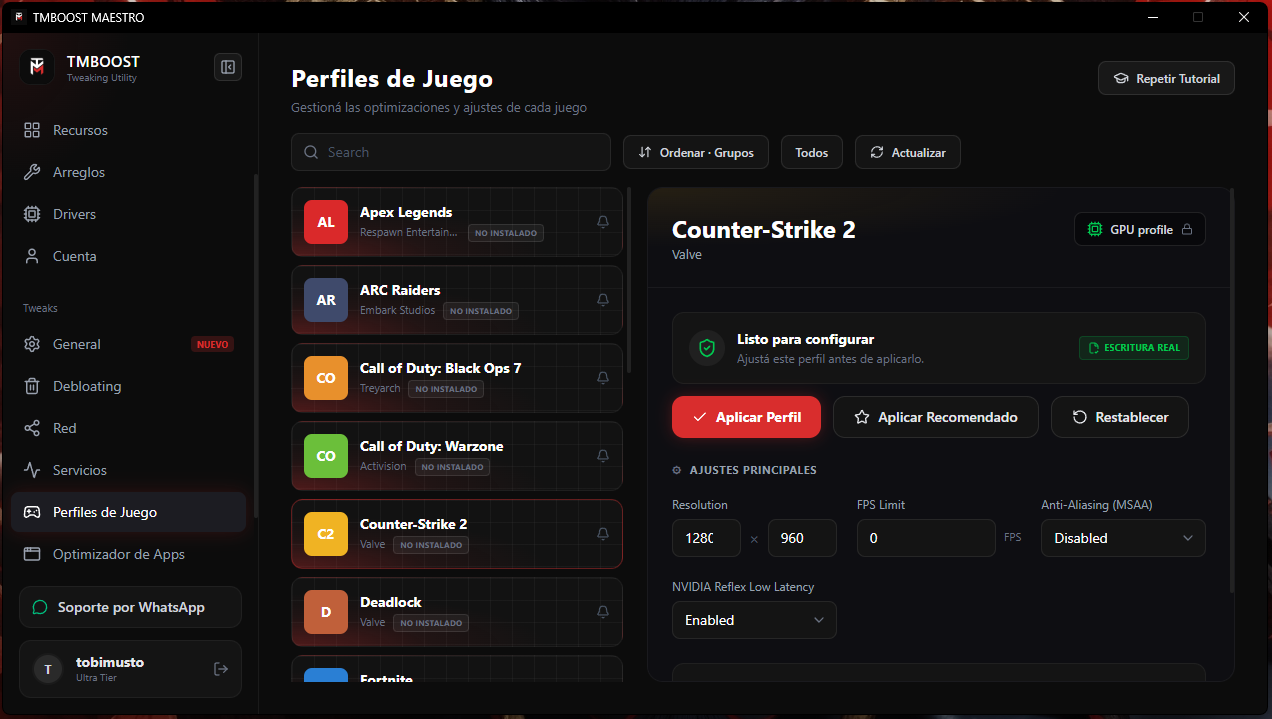Click Aplicar Perfil
Viewport: 1272px width, 719px height.
[746, 417]
